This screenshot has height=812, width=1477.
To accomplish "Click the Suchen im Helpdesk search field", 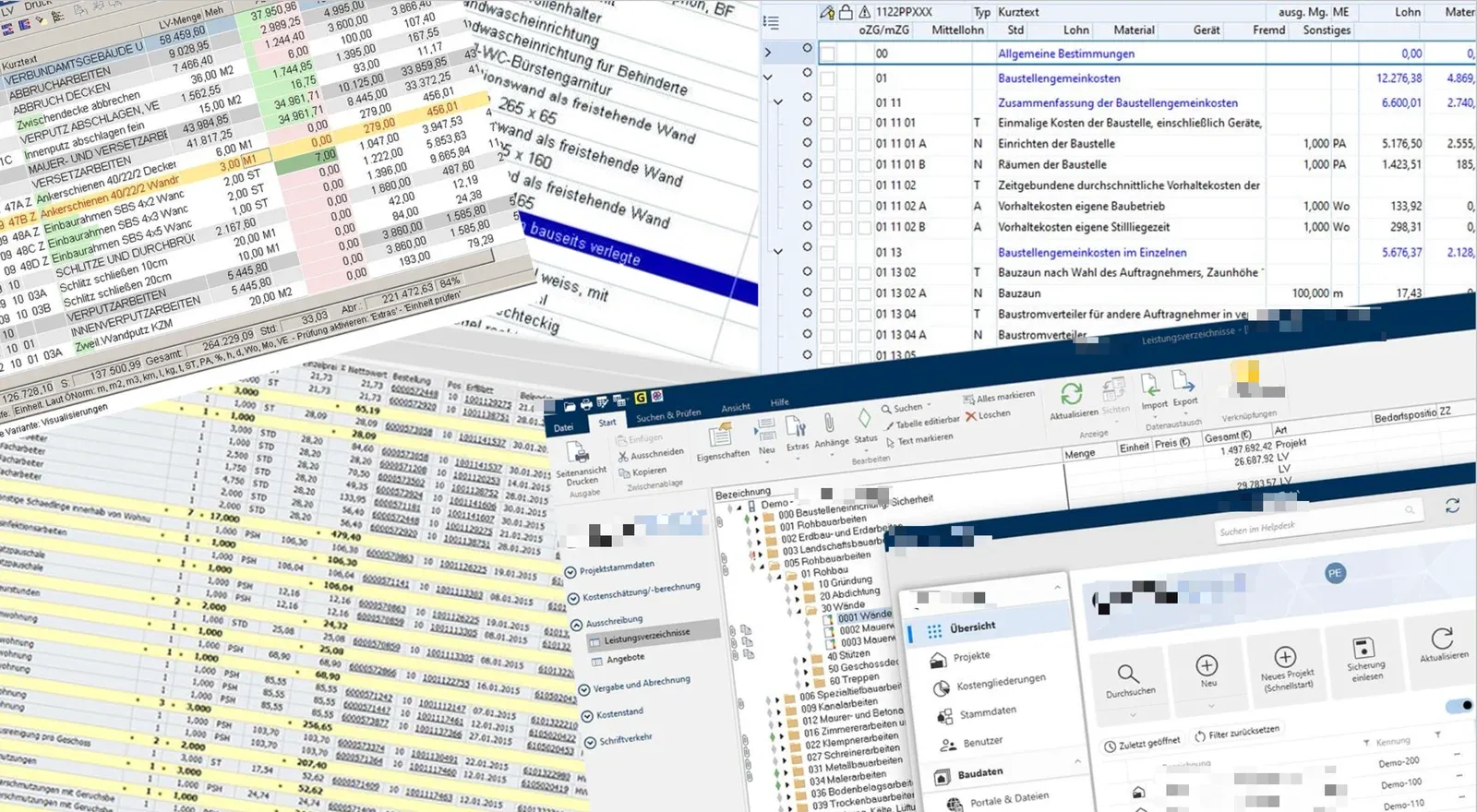I will 1318,520.
